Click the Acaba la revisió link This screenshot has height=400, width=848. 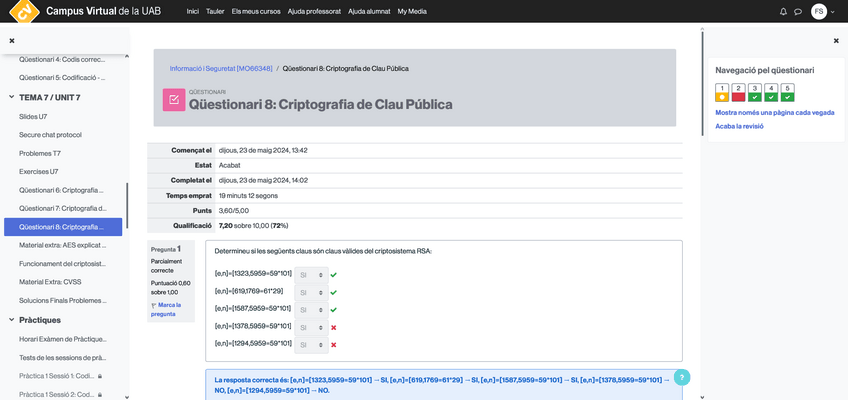point(740,126)
